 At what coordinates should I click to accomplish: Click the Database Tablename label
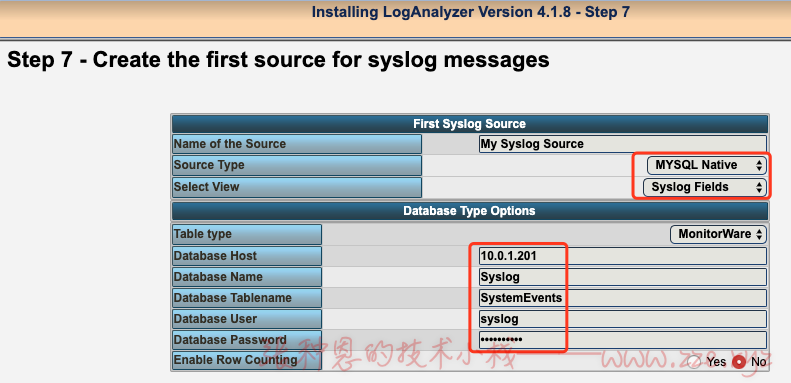click(247, 298)
